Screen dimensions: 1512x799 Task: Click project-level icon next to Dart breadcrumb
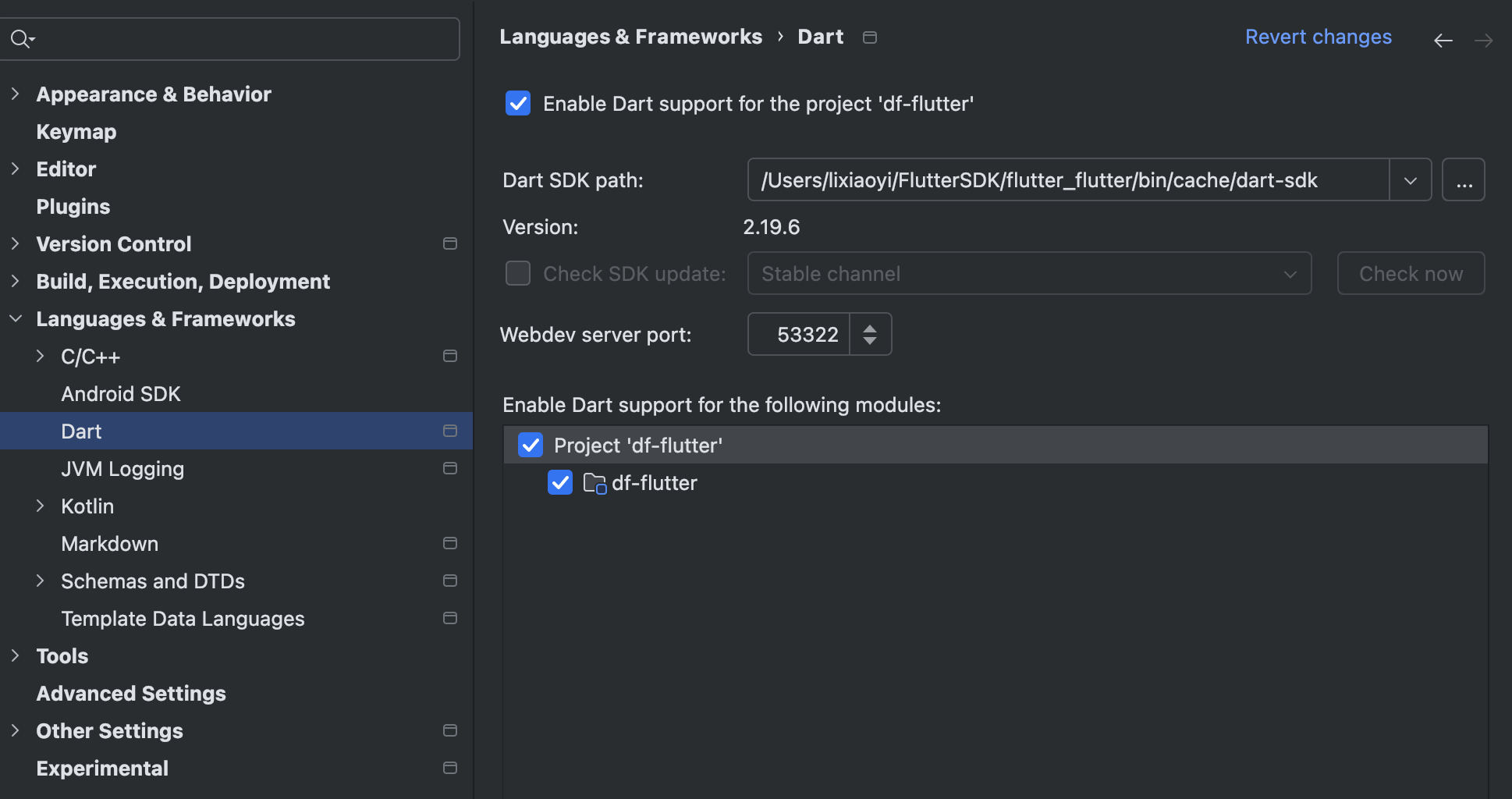tap(870, 37)
